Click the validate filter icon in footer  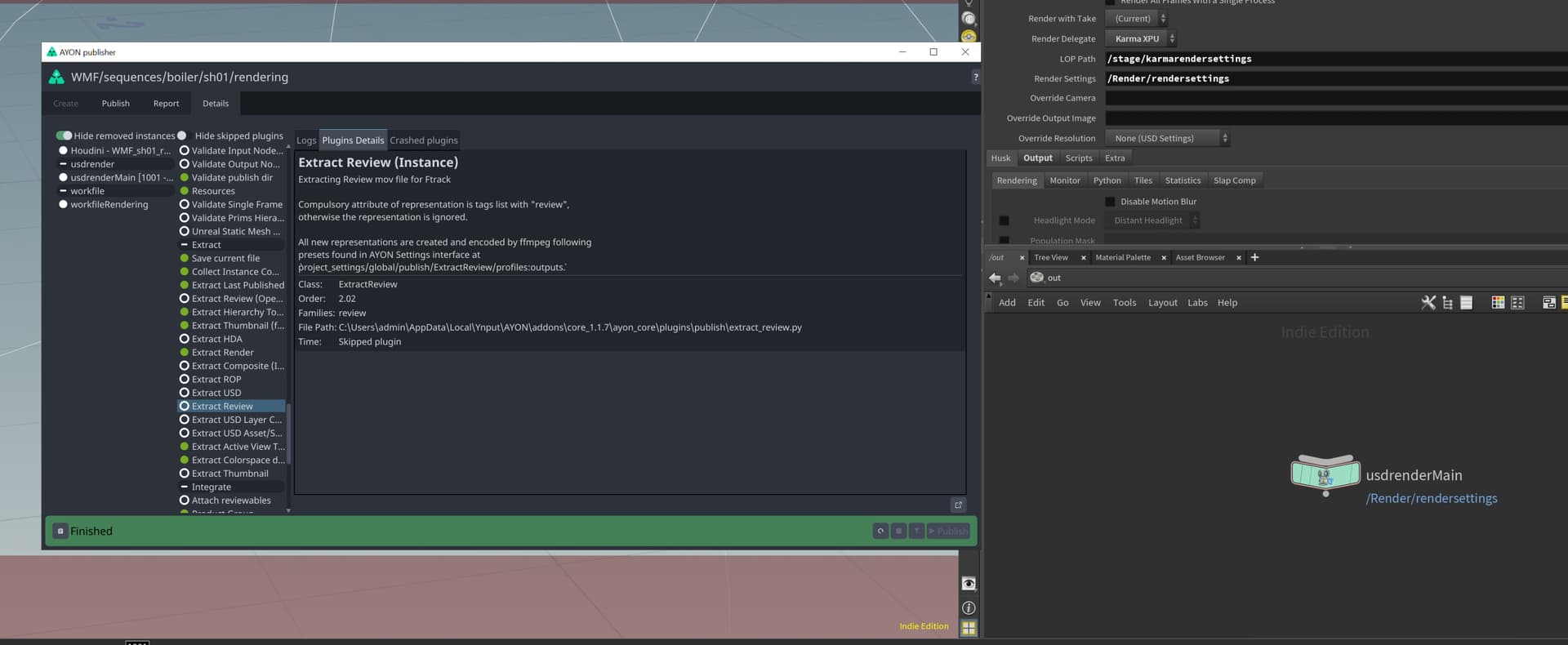pyautogui.click(x=916, y=531)
